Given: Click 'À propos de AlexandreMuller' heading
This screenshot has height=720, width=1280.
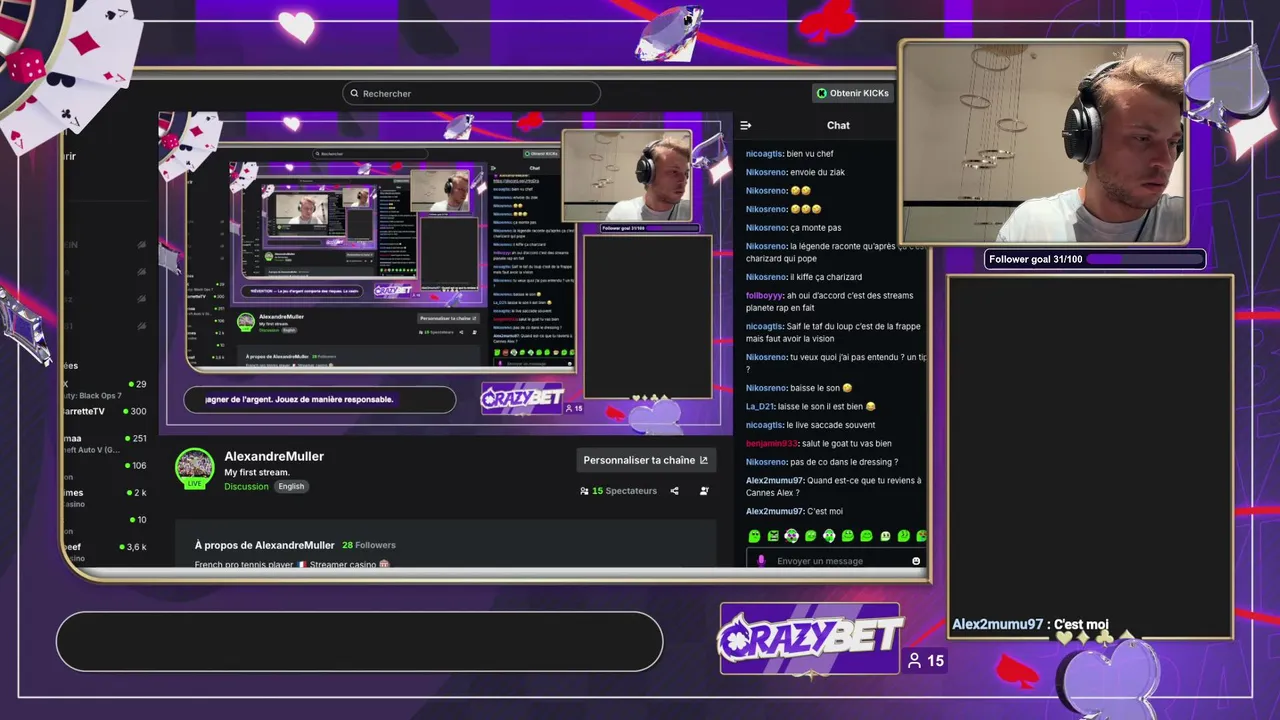Looking at the screenshot, I should click(264, 545).
